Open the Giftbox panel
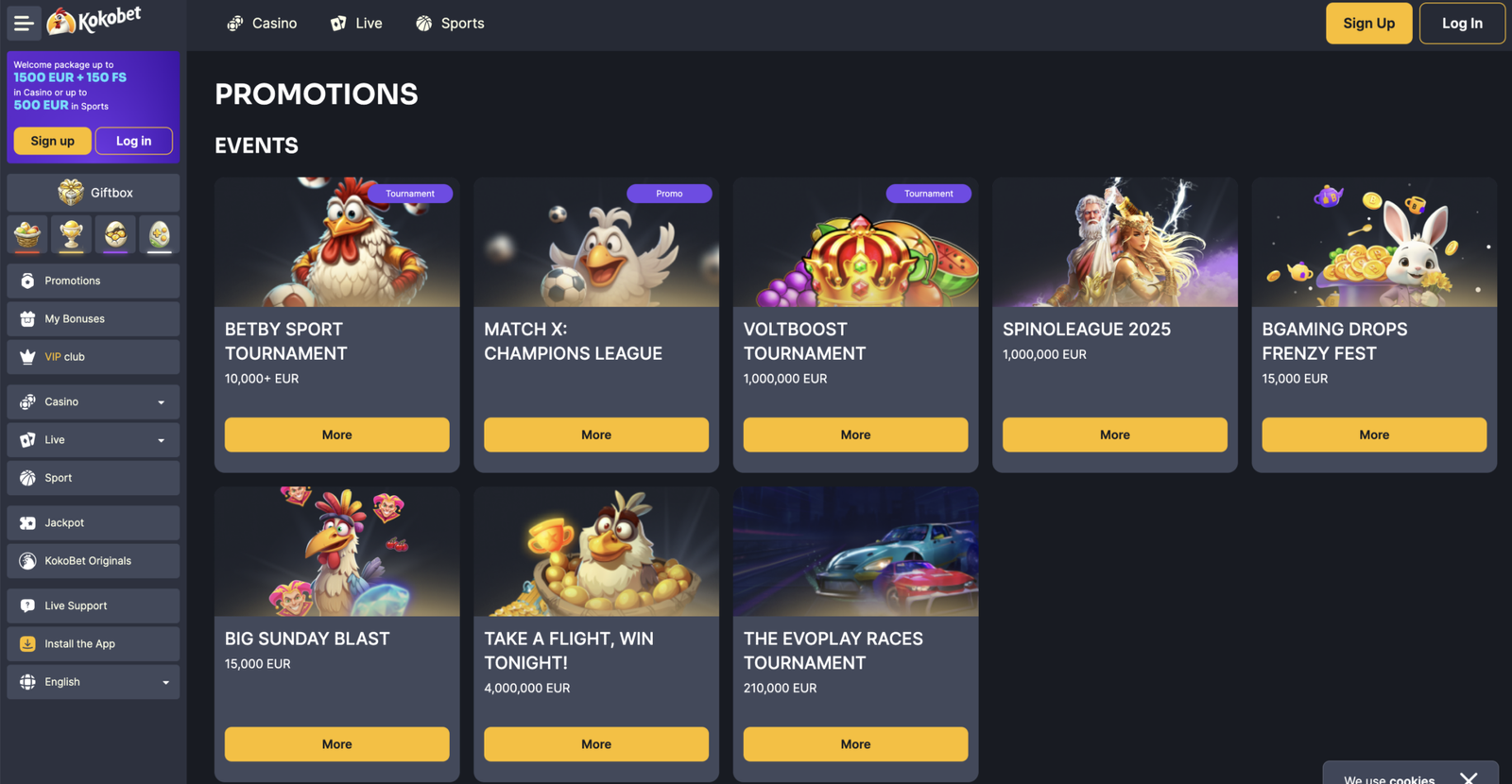The width and height of the screenshot is (1512, 784). click(x=94, y=193)
